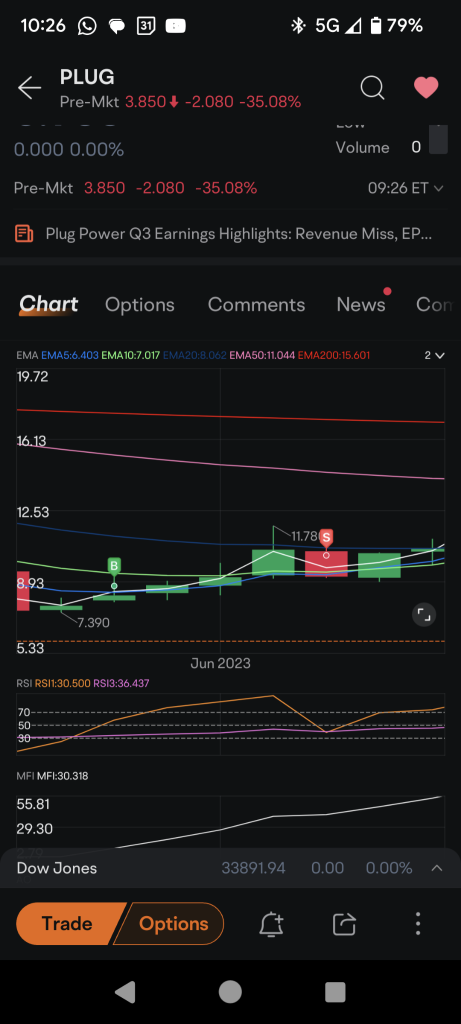Tap the battery 79% status icon

[x=397, y=26]
